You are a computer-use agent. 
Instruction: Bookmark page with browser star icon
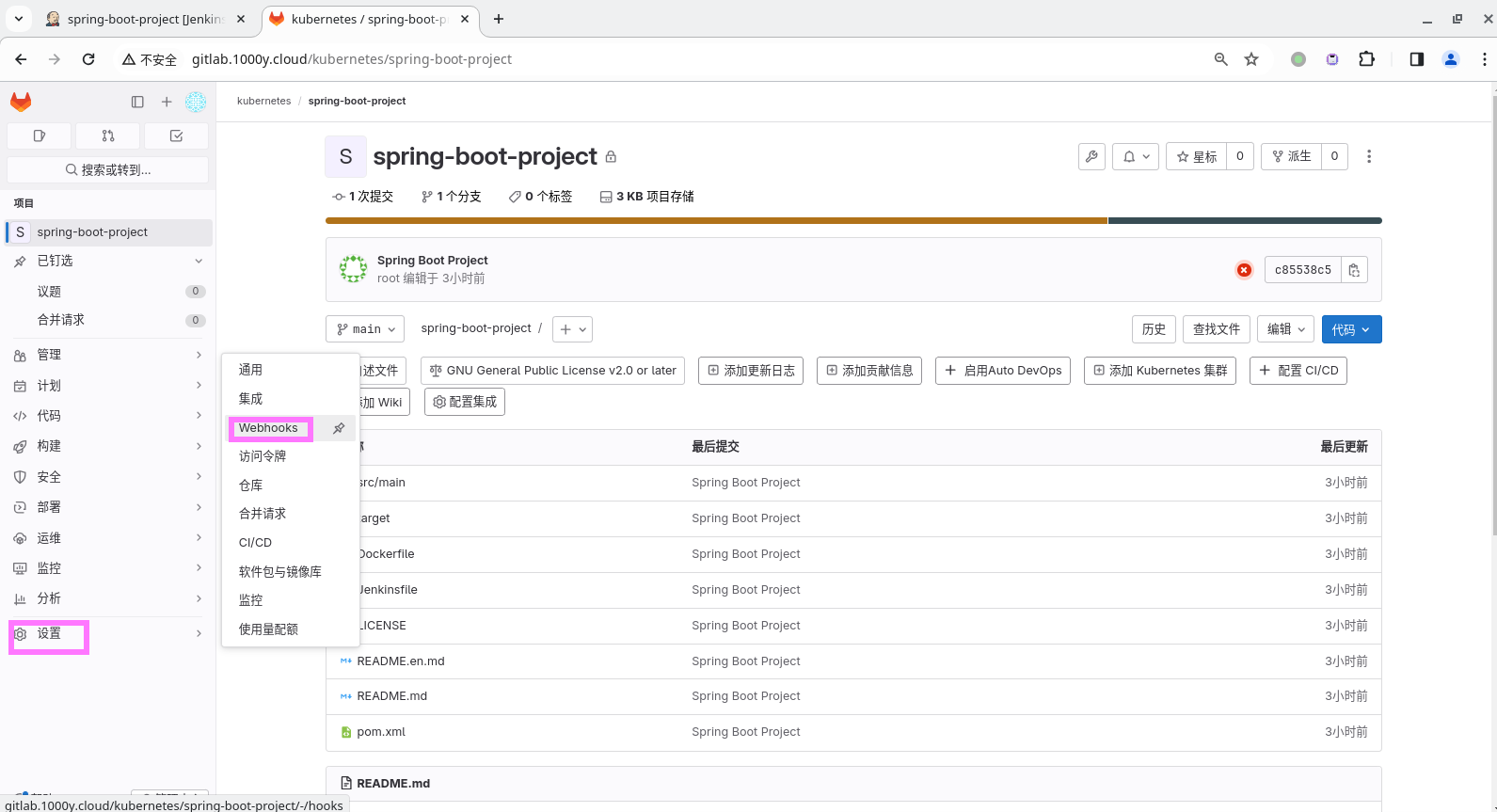1251,59
